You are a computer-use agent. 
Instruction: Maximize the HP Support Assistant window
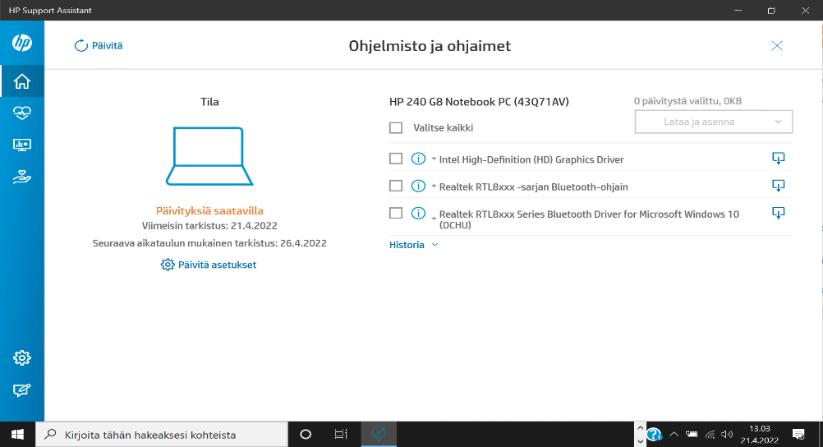[771, 10]
